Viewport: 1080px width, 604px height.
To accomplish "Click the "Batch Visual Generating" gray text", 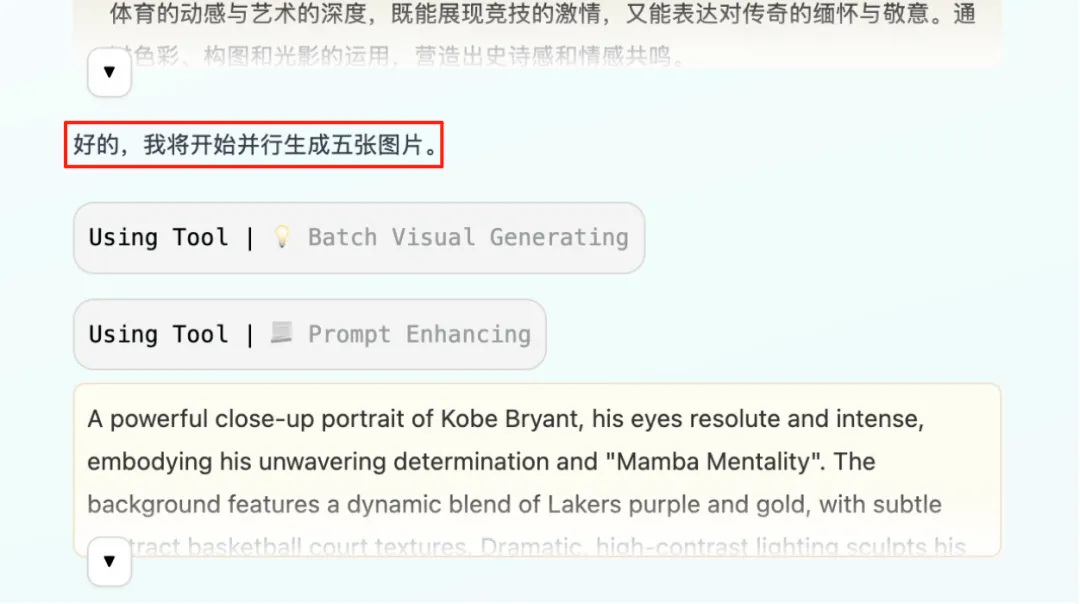I will coord(467,238).
